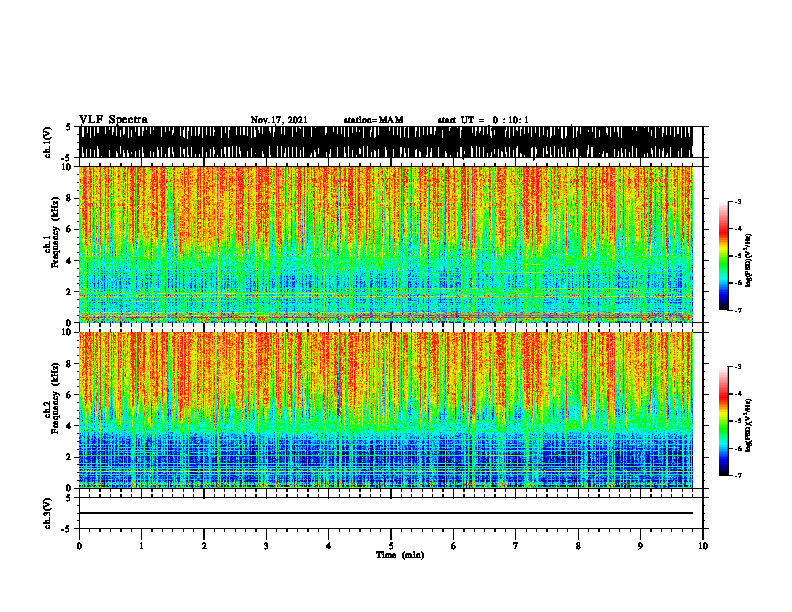
Task: Click time axis tick label "2"
Action: tap(204, 546)
